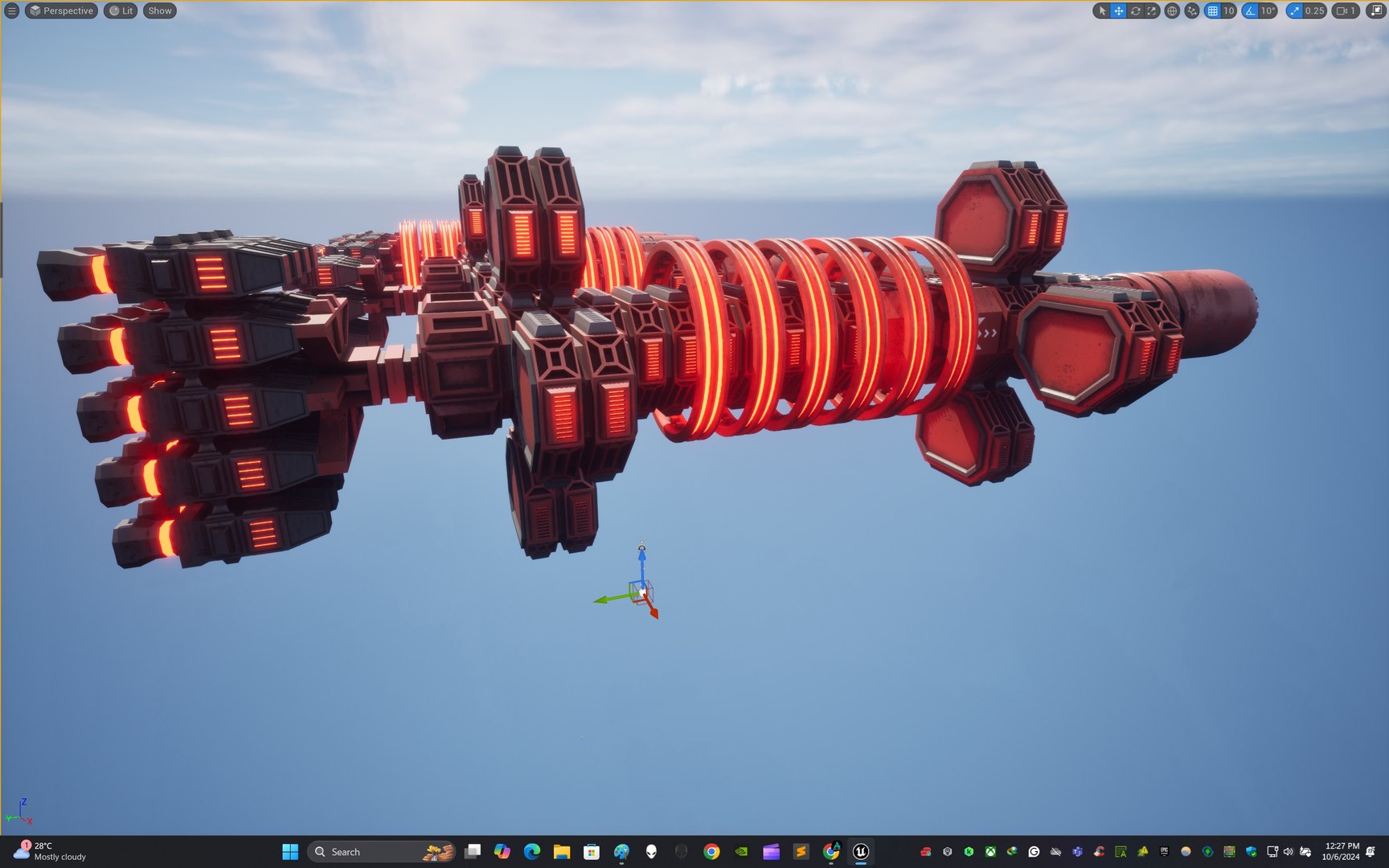The width and height of the screenshot is (1389, 868).
Task: Activate the Select objects tool
Action: [1102, 10]
